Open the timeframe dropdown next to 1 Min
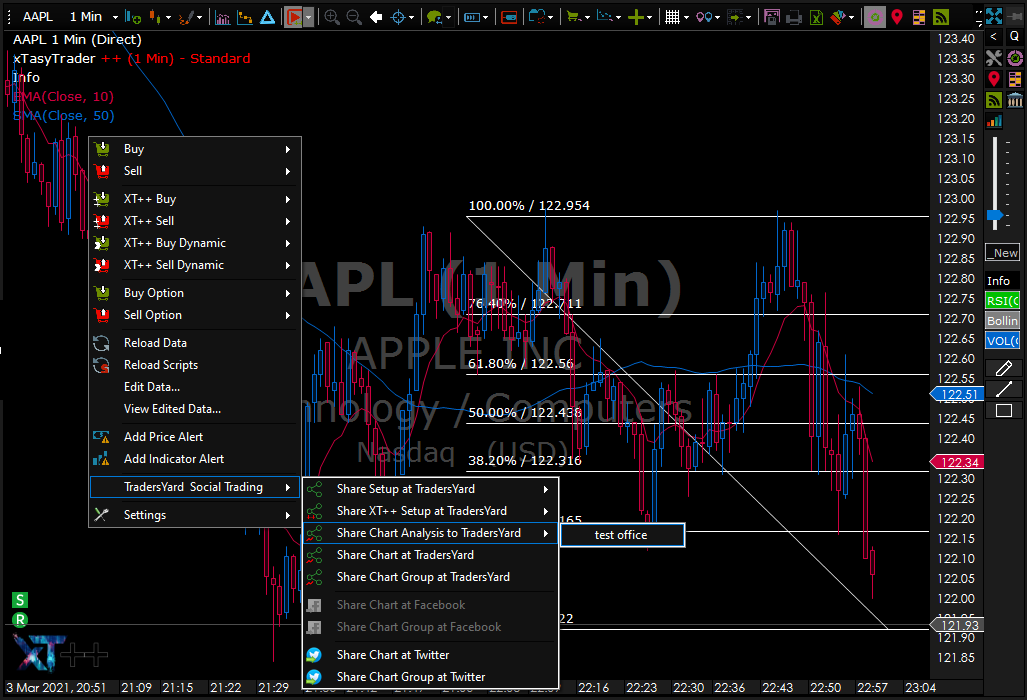Image resolution: width=1027 pixels, height=700 pixels. pos(115,18)
